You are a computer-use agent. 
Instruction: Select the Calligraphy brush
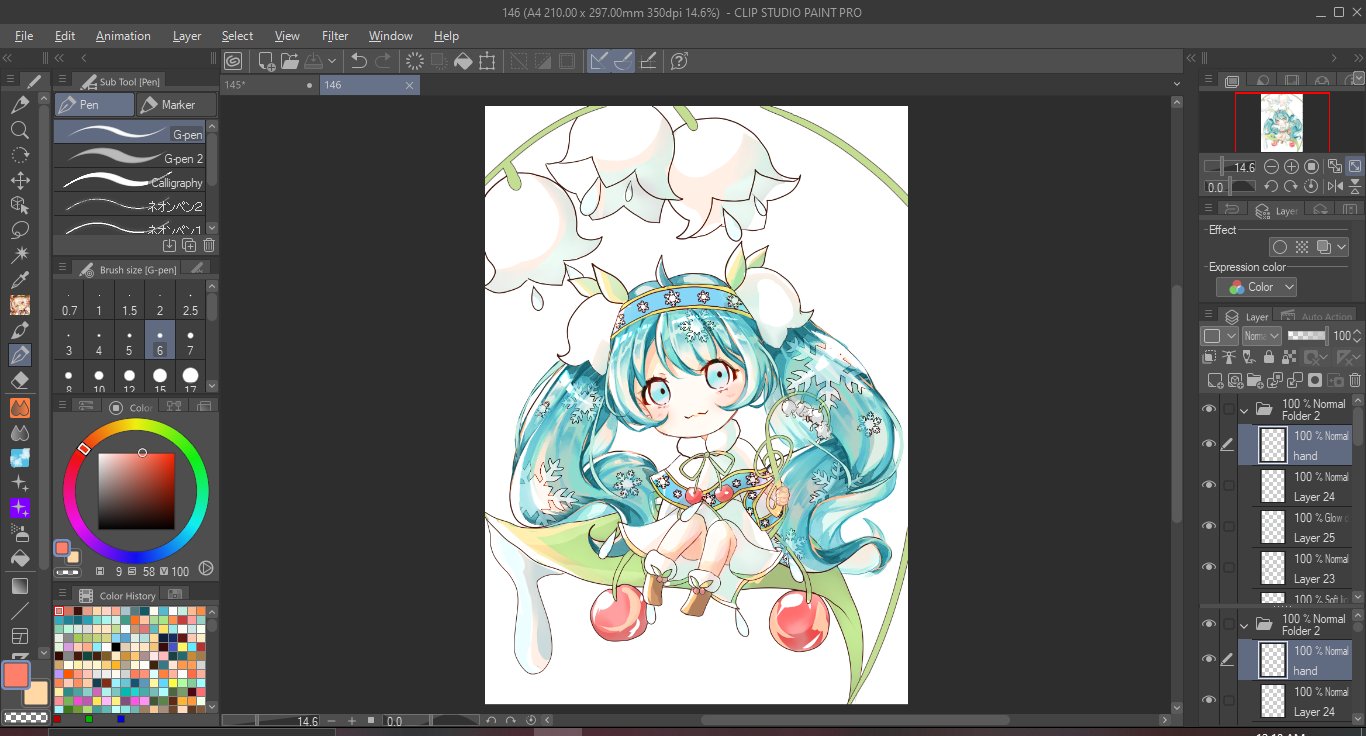[x=129, y=181]
